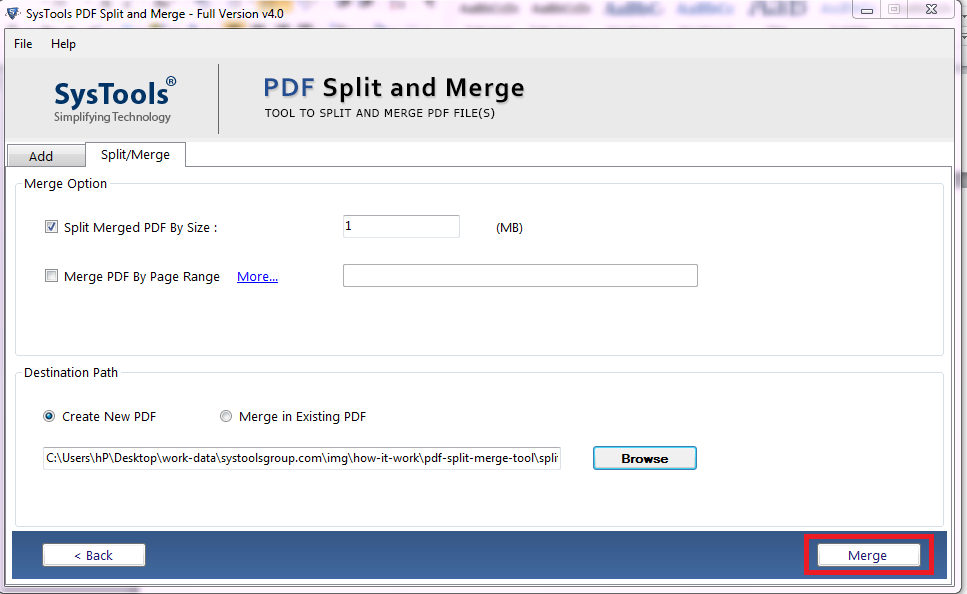Viewport: 967px width, 594px height.
Task: Select the Split/Merge tab
Action: pos(135,155)
